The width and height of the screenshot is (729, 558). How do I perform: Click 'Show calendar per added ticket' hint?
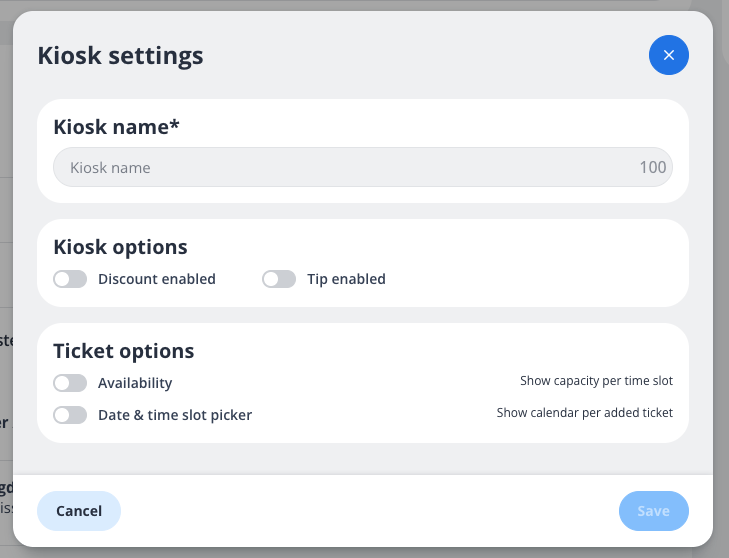click(x=584, y=412)
